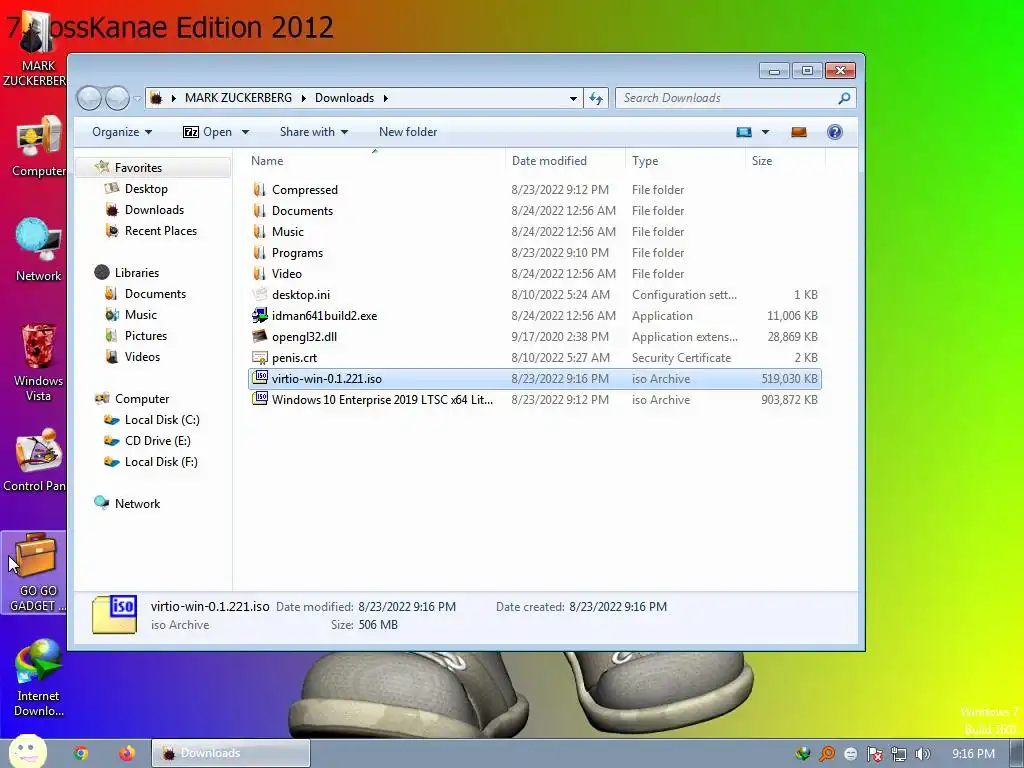The height and width of the screenshot is (768, 1024).
Task: Expand the view options dropdown arrow
Action: [x=765, y=132]
